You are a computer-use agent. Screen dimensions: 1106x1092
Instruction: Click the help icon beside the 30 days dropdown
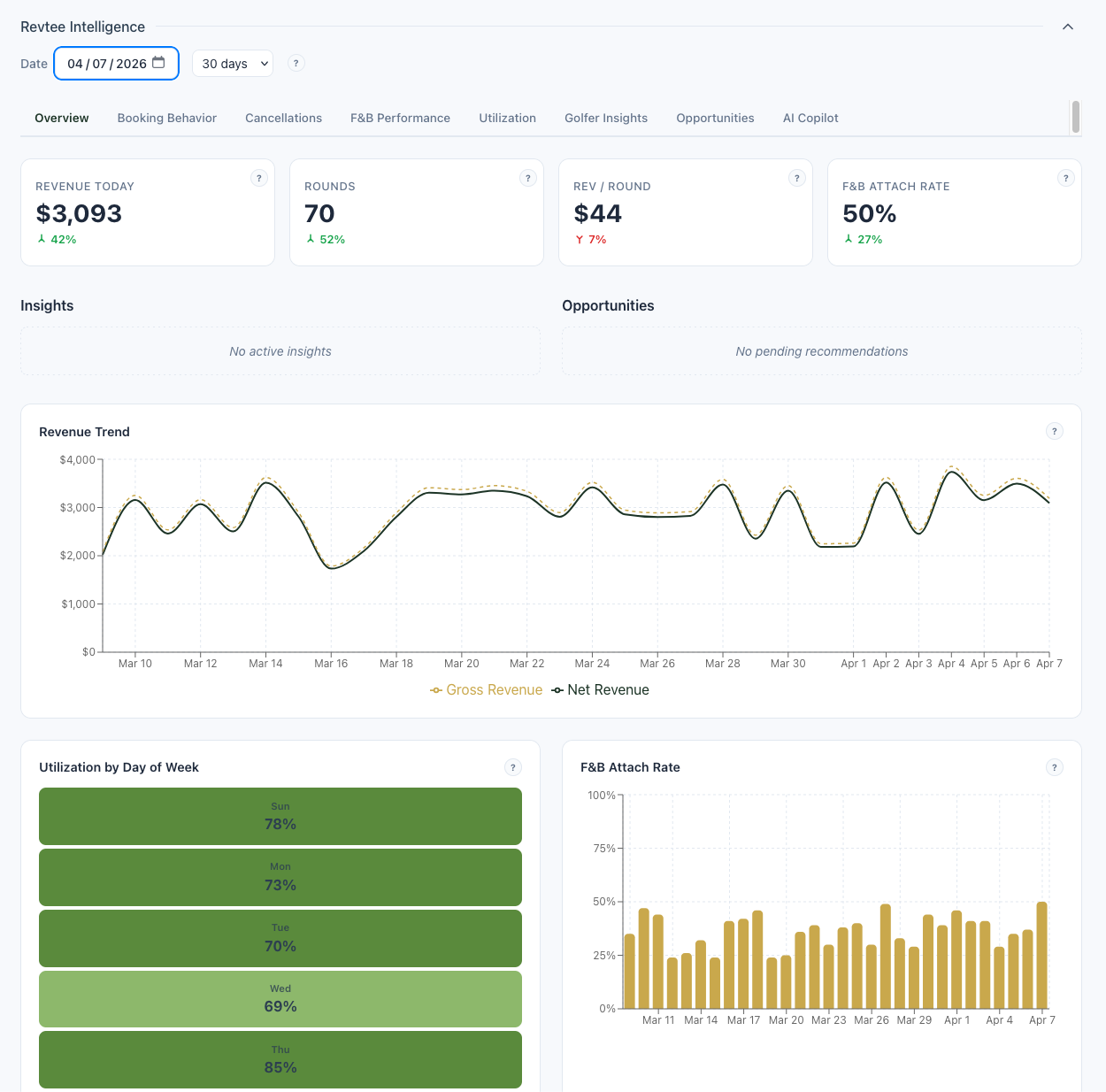(x=296, y=63)
